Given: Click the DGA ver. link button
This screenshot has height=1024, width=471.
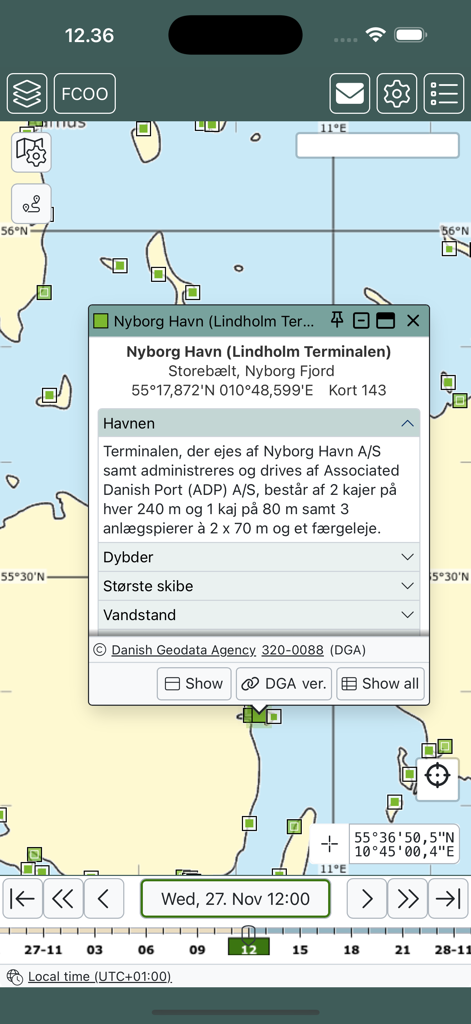Looking at the screenshot, I should 284,684.
